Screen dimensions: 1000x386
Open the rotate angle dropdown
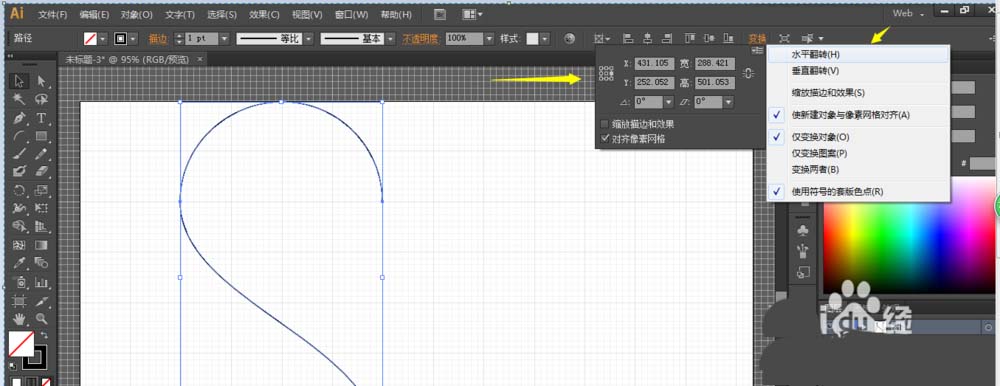tap(668, 102)
